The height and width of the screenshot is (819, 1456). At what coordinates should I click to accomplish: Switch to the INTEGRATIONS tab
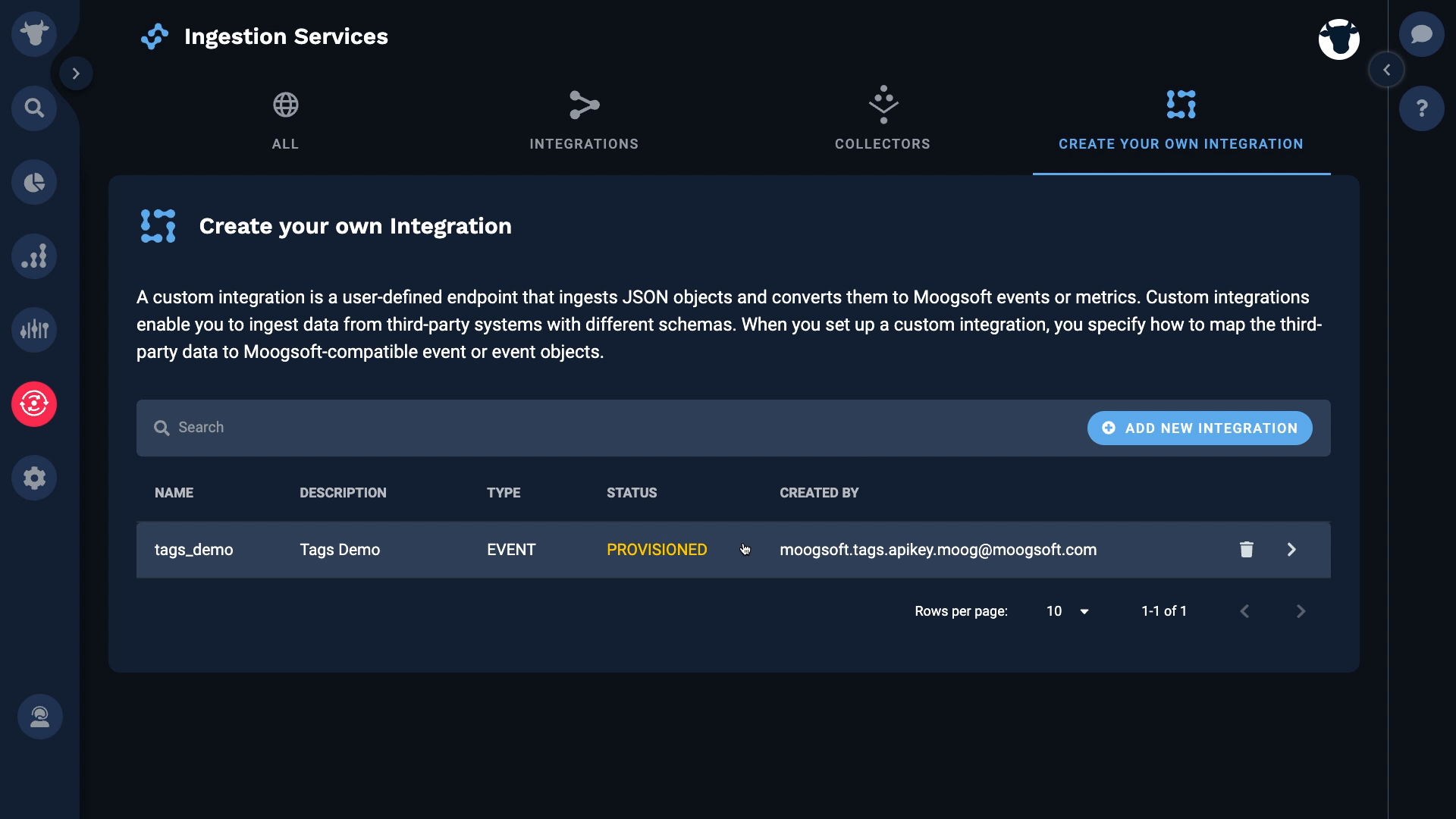click(x=584, y=121)
